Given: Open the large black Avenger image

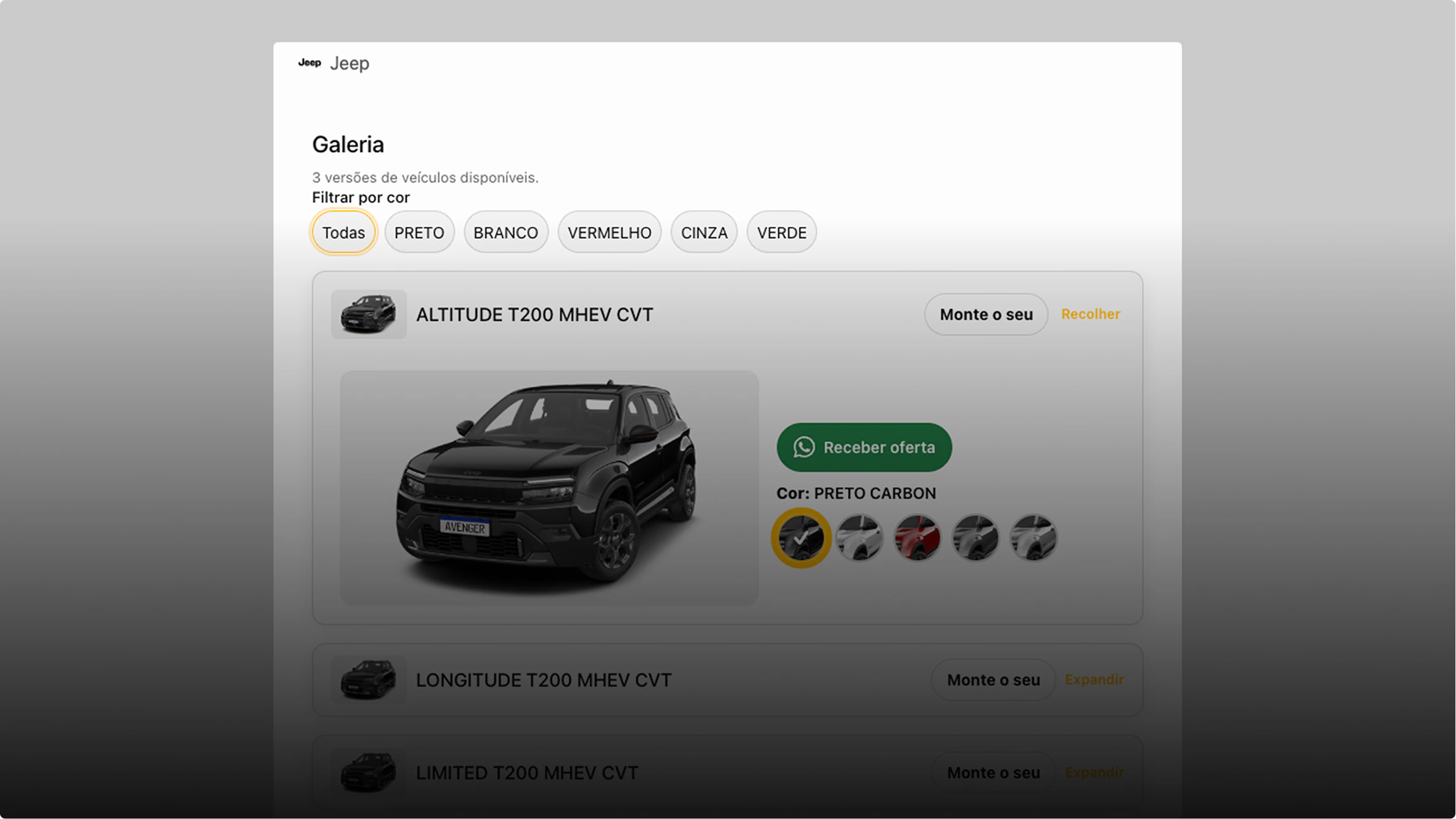Looking at the screenshot, I should tap(549, 488).
